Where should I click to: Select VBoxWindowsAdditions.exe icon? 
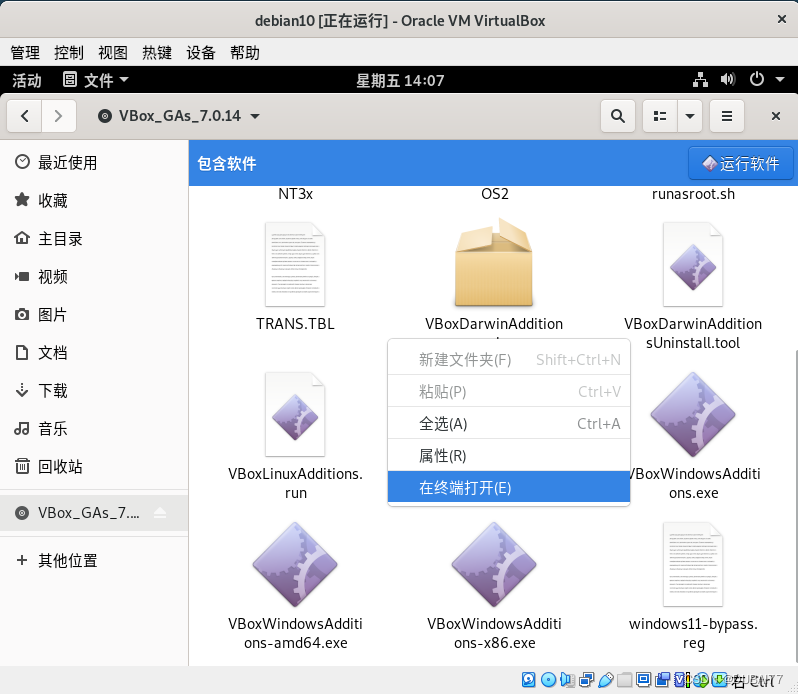tap(693, 415)
